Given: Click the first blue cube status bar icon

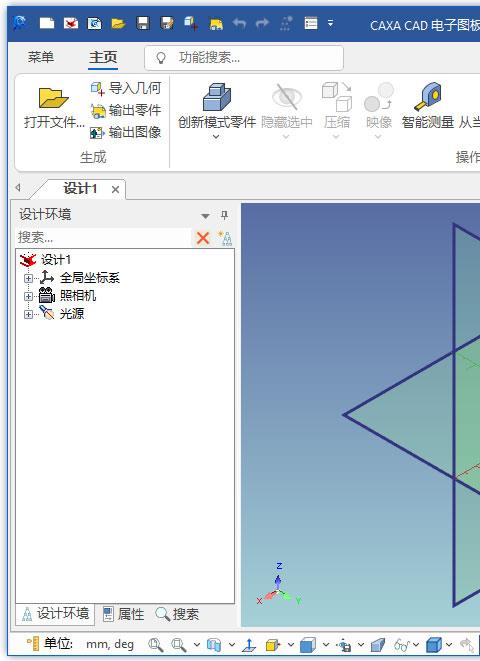Looking at the screenshot, I should 308,645.
